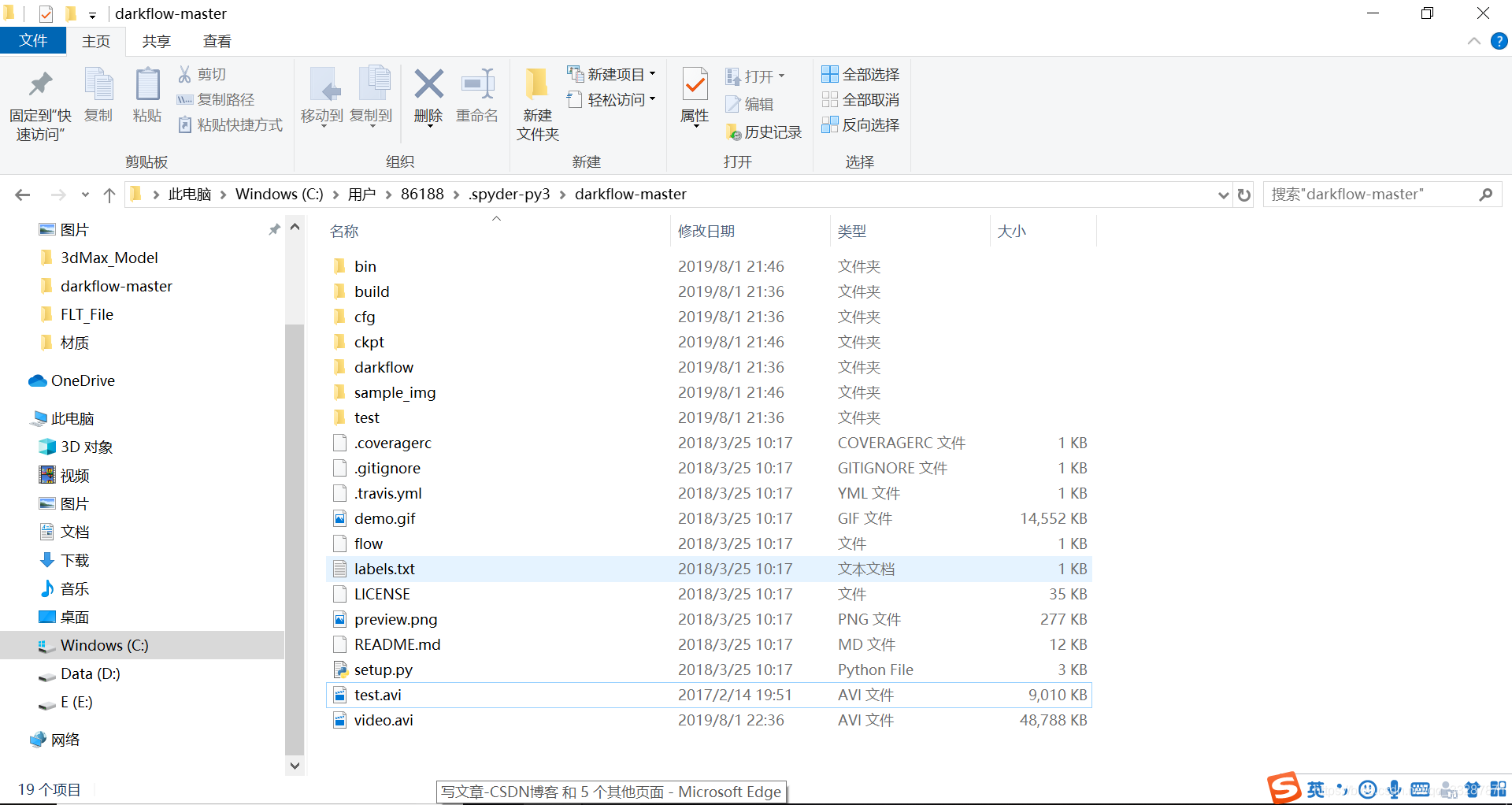Open the Quick Access Toolbar customize arrow
1512x805 pixels.
tap(92, 15)
